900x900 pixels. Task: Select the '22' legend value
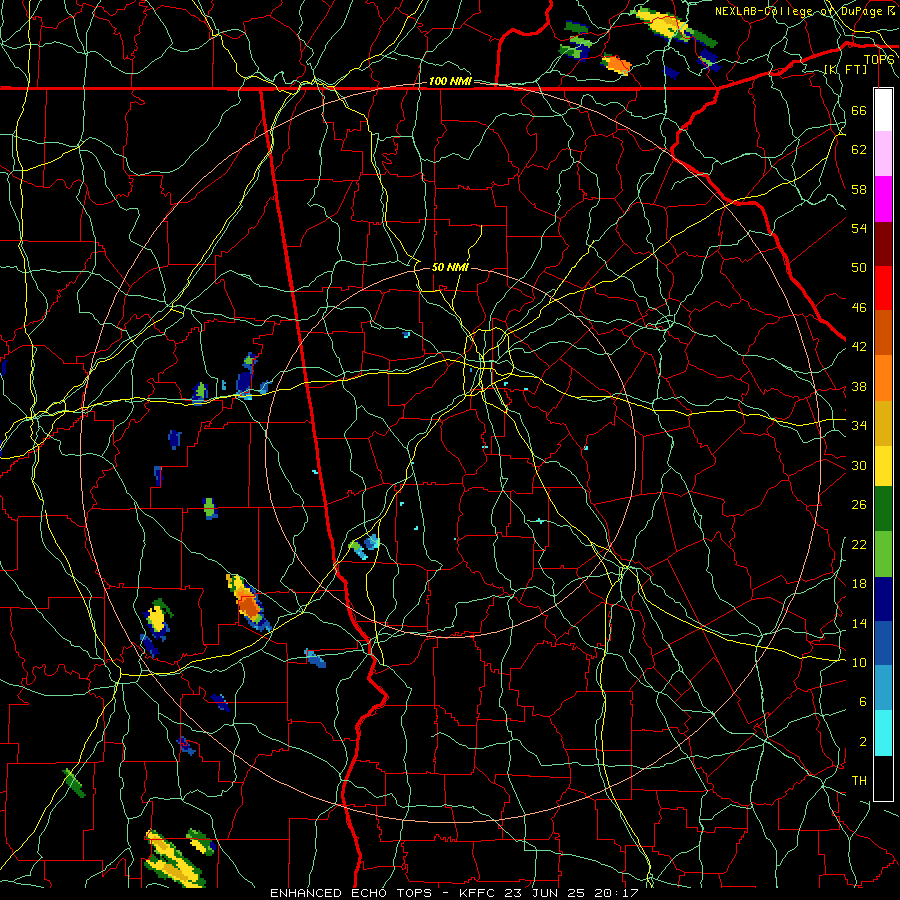point(859,544)
